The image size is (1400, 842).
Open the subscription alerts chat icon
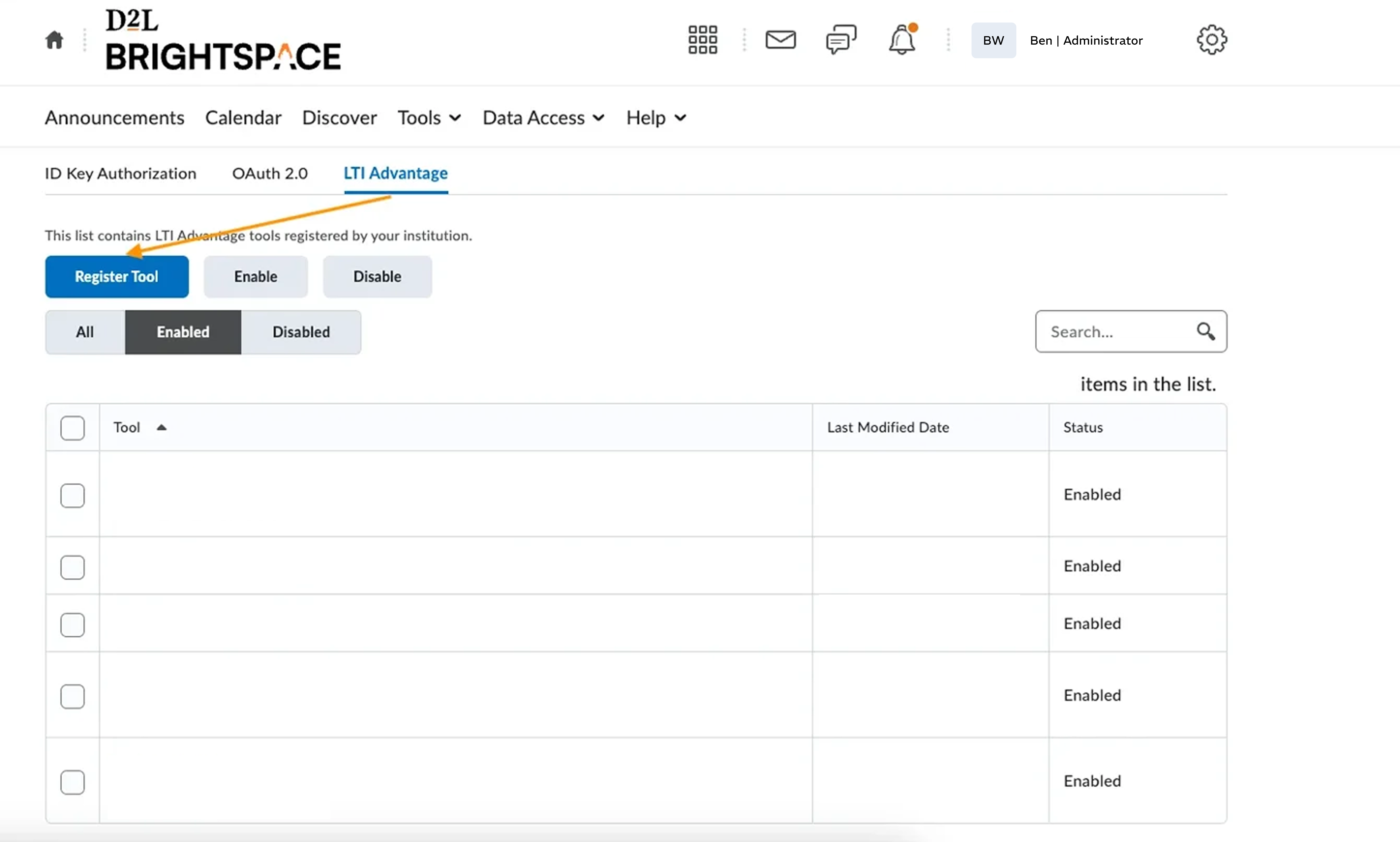(841, 40)
